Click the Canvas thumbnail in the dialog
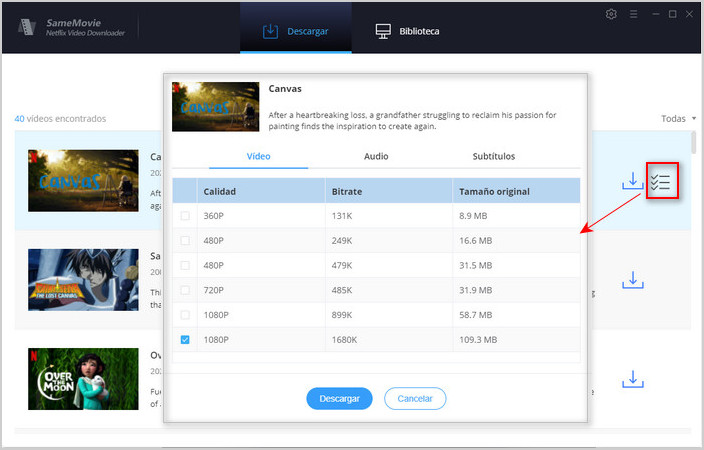This screenshot has width=704, height=450. click(x=216, y=106)
